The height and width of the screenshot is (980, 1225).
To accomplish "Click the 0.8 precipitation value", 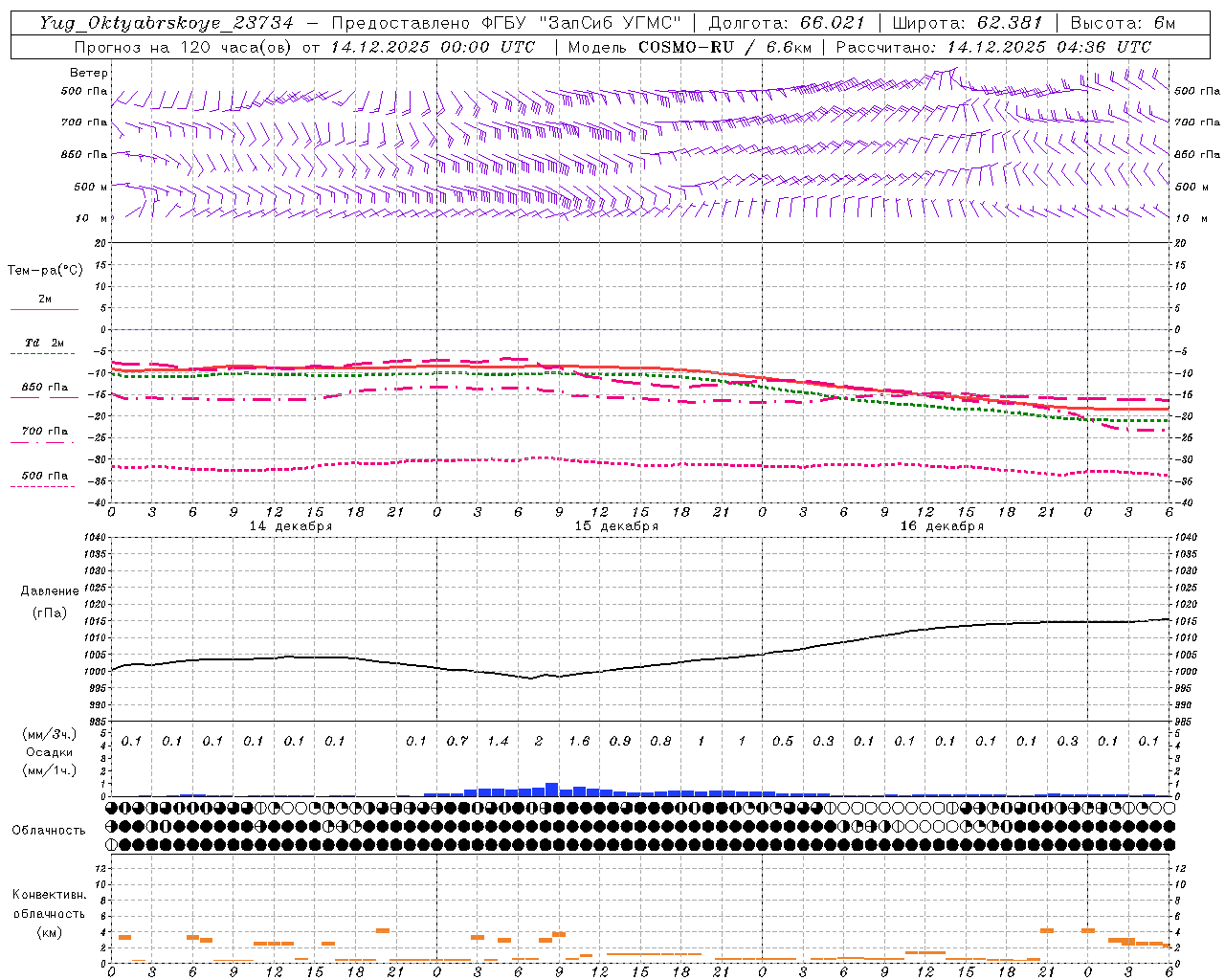I will pos(660,742).
